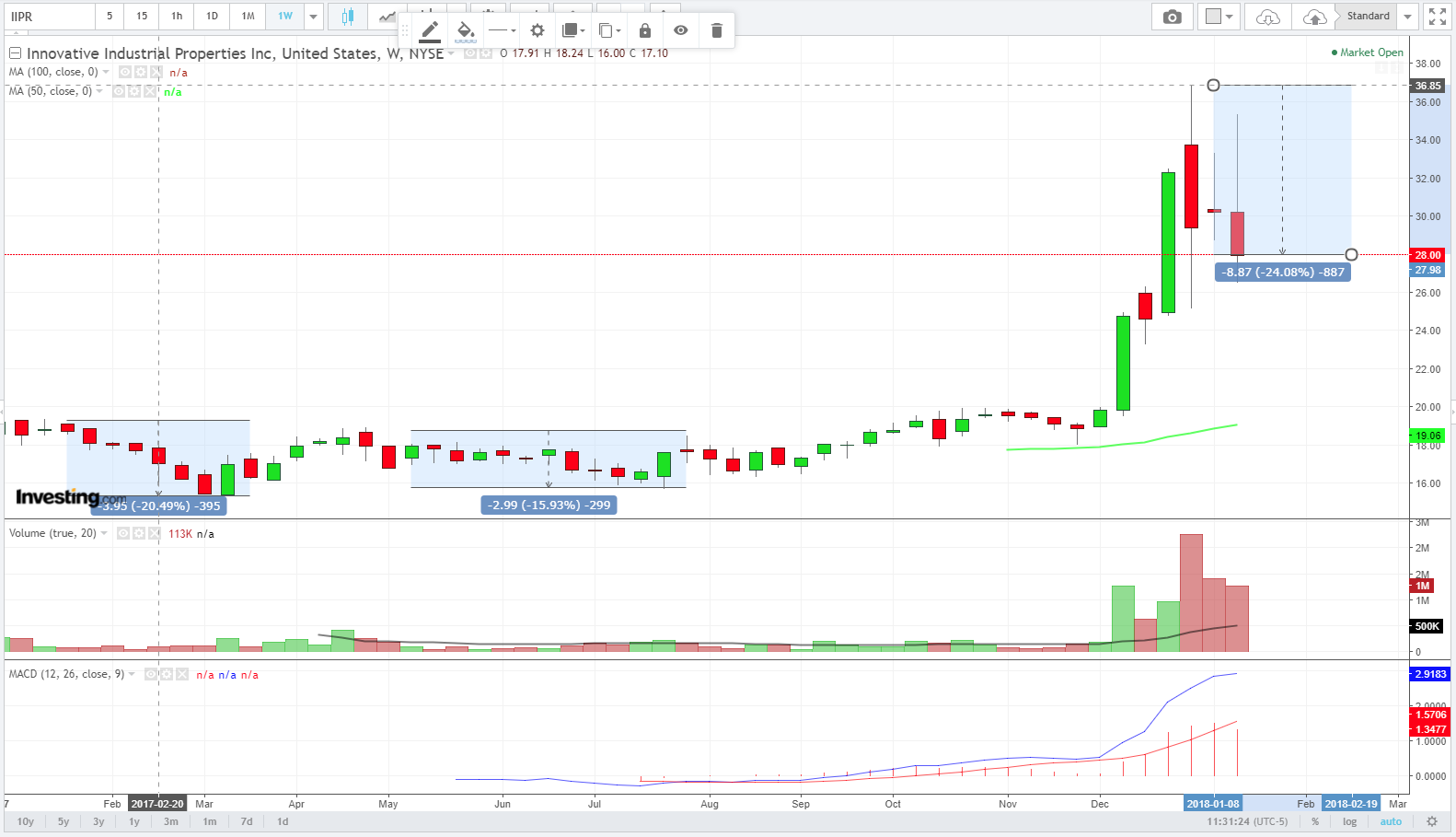Remove the MACD indicator
Screen dimensions: 1456x837
[182, 674]
